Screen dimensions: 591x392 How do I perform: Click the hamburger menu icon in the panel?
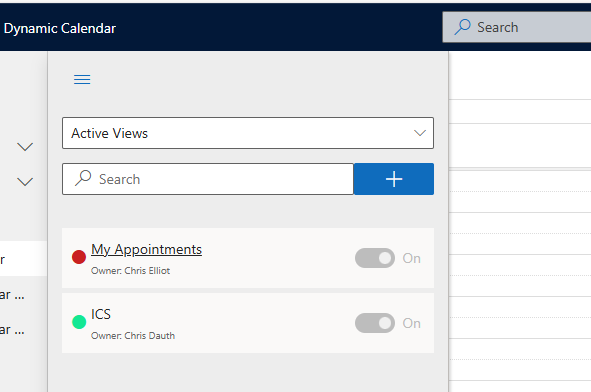point(82,80)
